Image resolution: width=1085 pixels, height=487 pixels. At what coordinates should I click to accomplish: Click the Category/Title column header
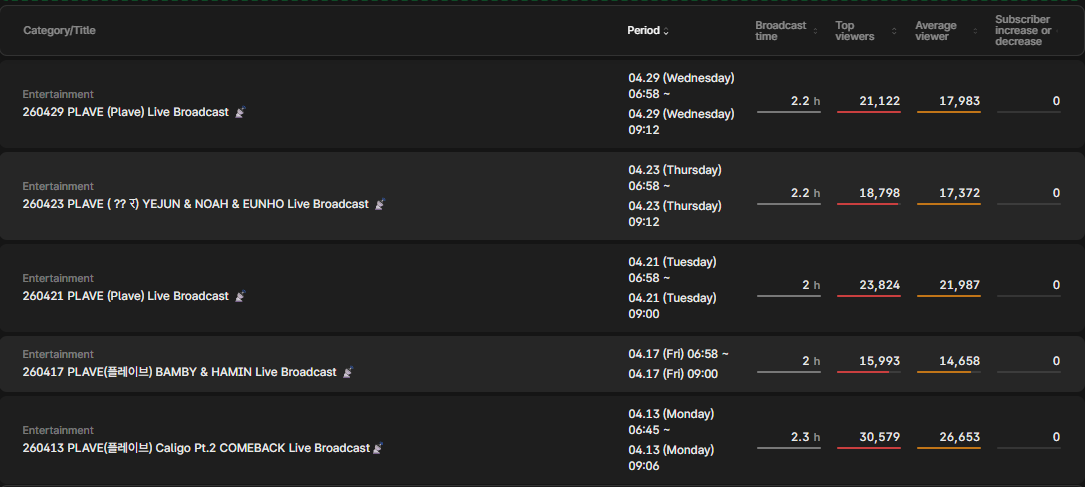[x=60, y=30]
